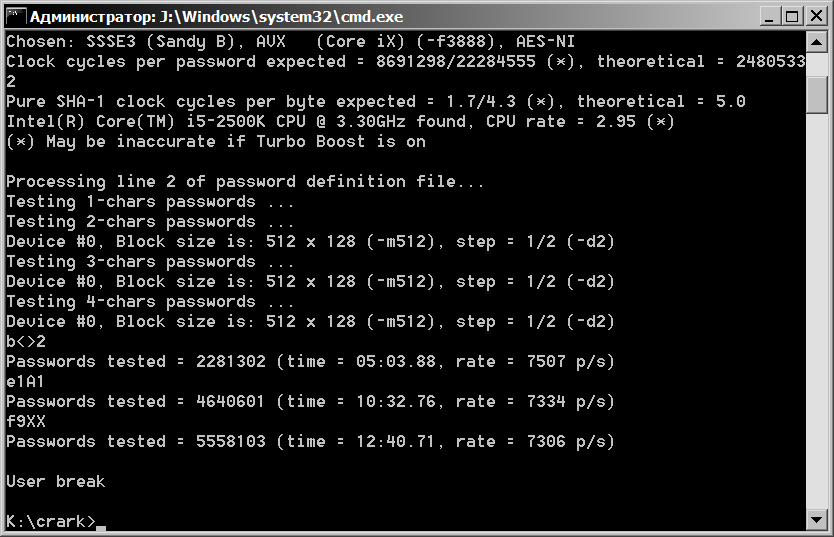This screenshot has height=537, width=834.
Task: Click "Processing line 2 of password definition file"
Action: [245, 181]
